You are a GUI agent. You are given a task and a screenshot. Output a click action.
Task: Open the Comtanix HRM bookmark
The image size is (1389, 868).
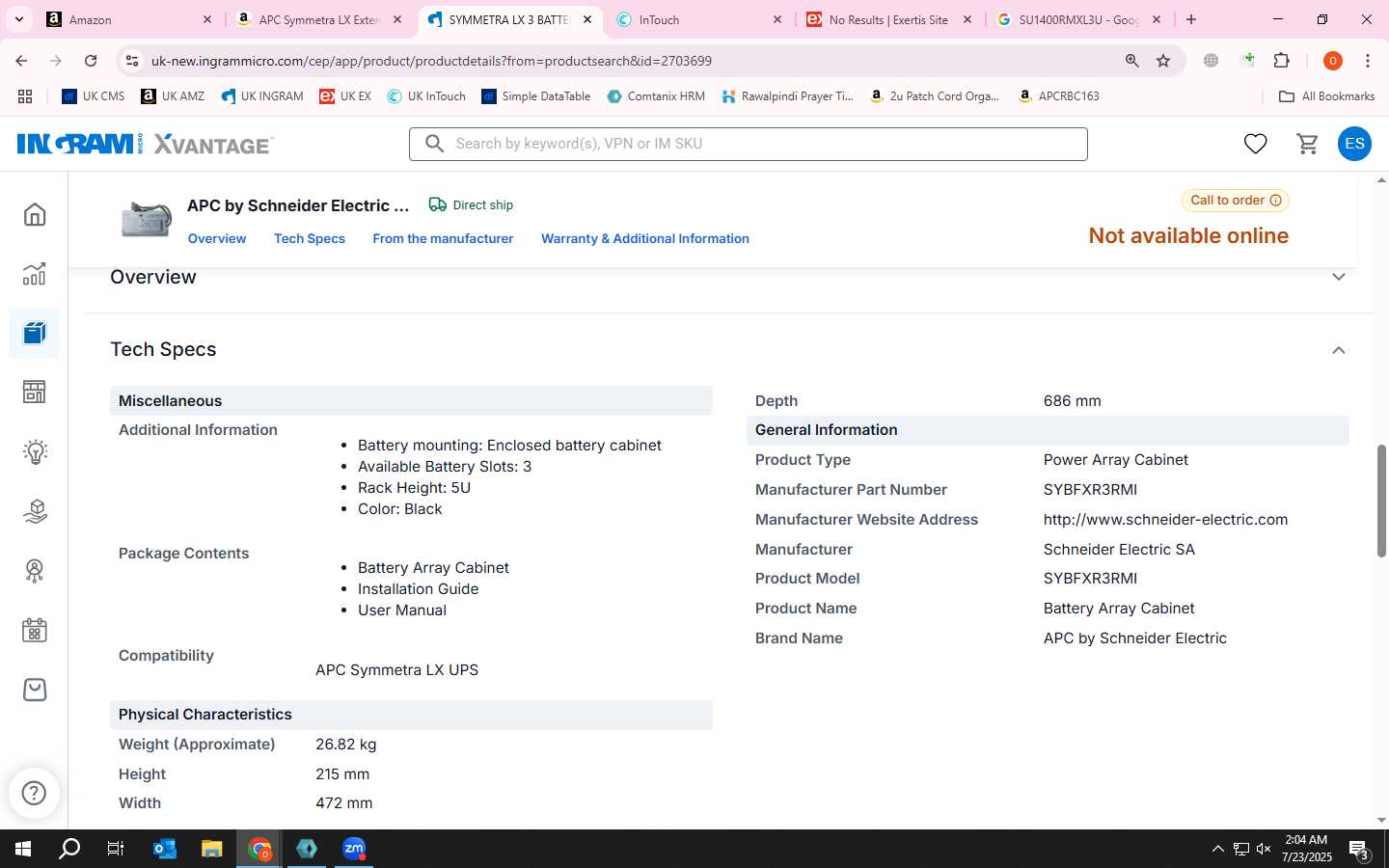pos(656,96)
